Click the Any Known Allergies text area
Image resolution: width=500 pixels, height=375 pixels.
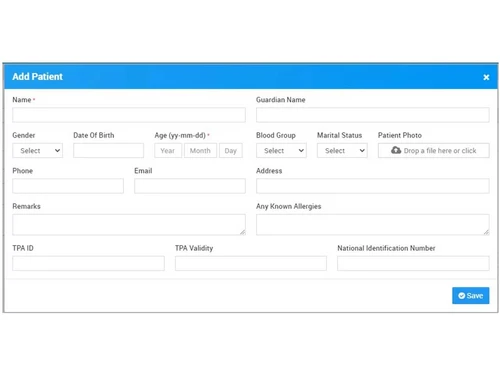pyautogui.click(x=373, y=225)
